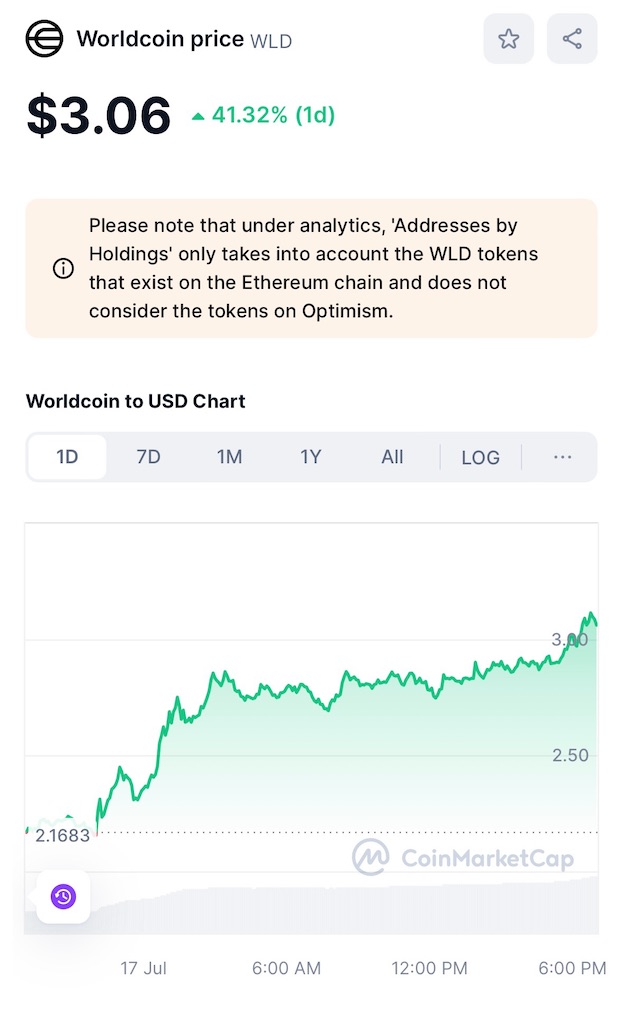
Task: Click the green price-up triangle indicator
Action: 198,117
